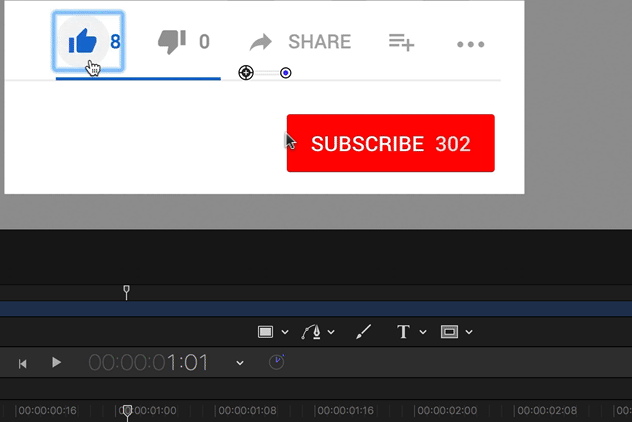Click ruler mark 00:00:00:16
The width and height of the screenshot is (632, 422).
pyautogui.click(x=47, y=411)
